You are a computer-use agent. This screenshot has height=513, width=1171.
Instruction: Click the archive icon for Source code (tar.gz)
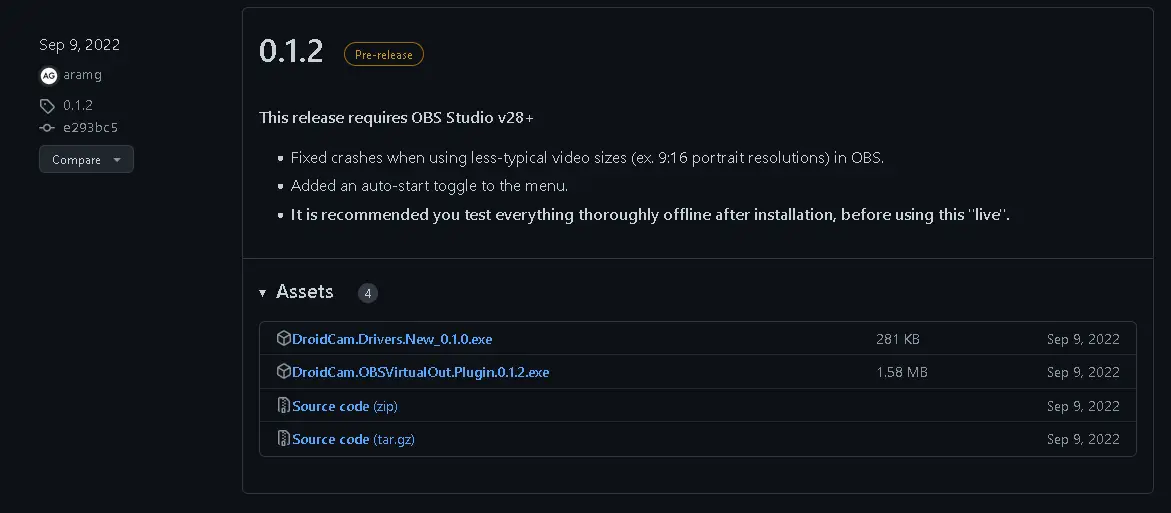click(284, 439)
